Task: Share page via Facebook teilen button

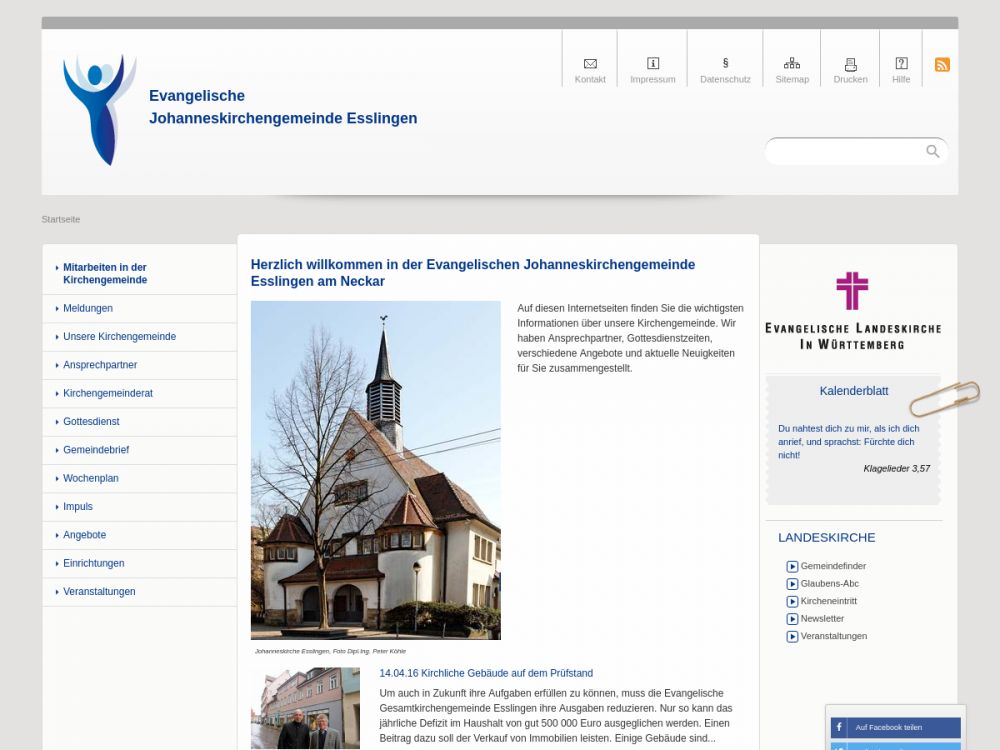Action: (895, 727)
